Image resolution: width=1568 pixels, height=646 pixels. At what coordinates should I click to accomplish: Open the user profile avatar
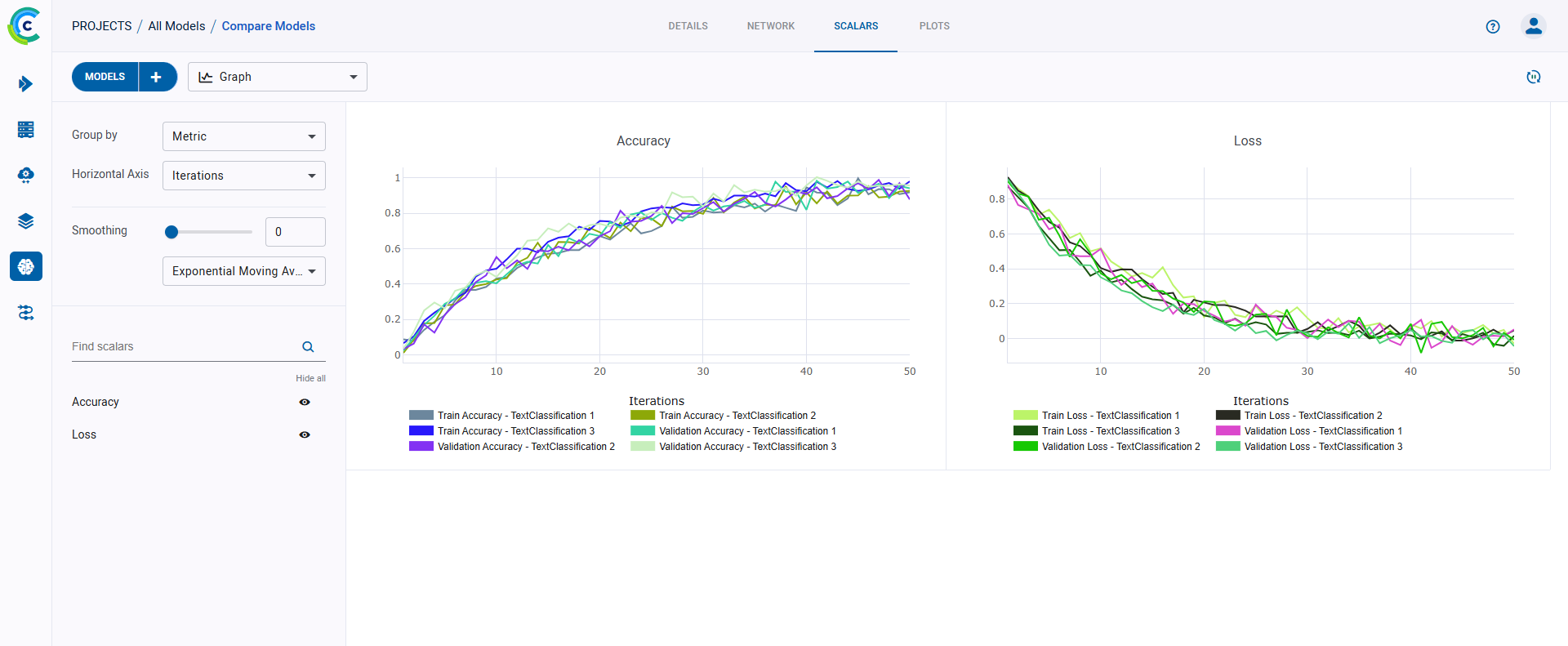pos(1534,26)
